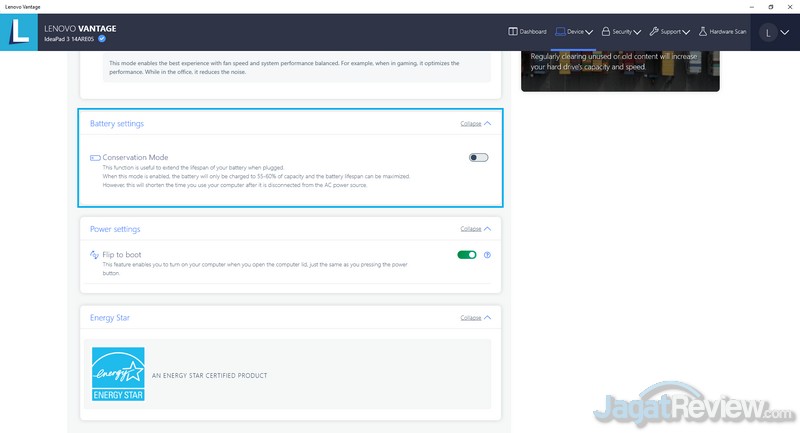Open the Hardware Scan page
Viewport: 800px width, 433px height.
click(x=727, y=32)
